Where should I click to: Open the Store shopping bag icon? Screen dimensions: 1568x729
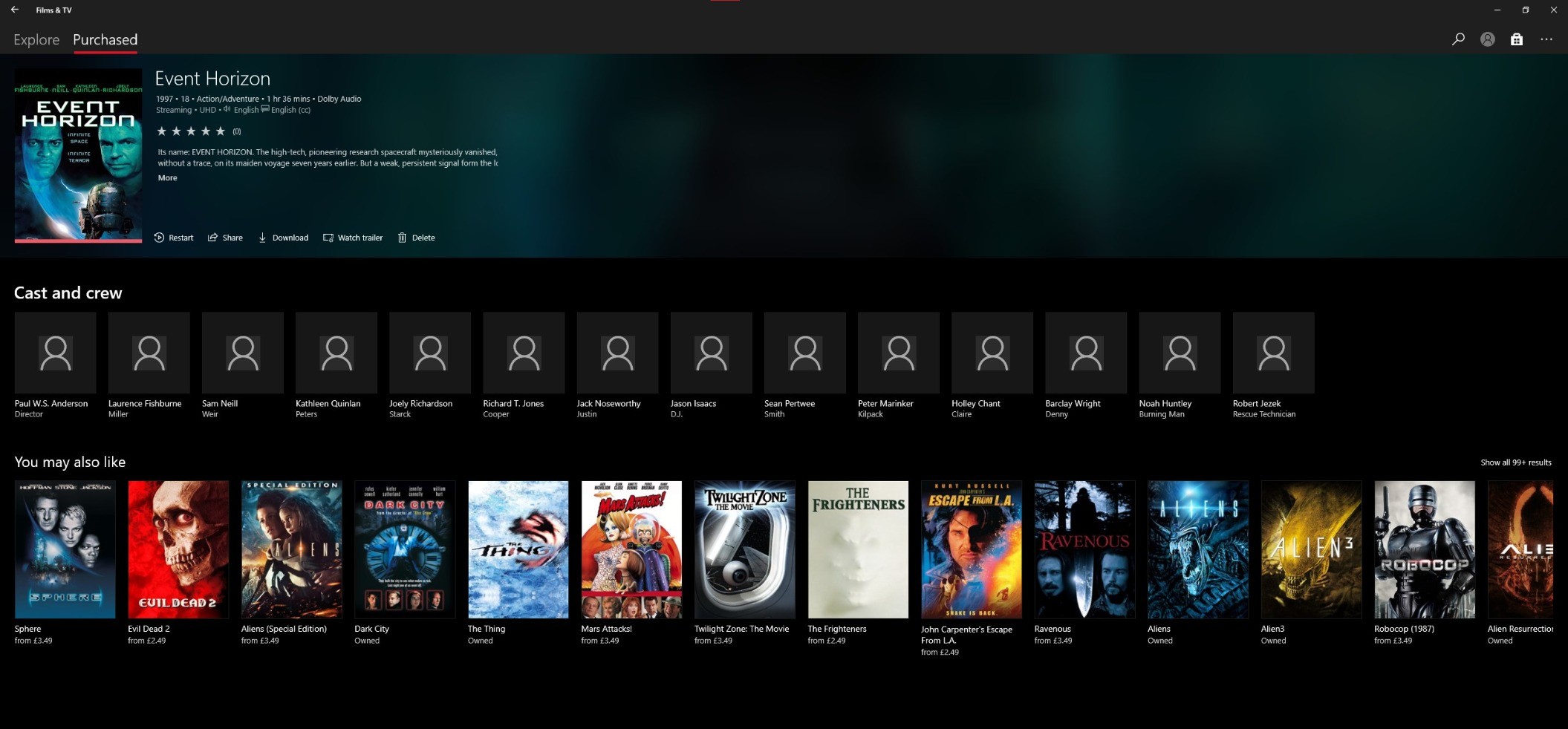pyautogui.click(x=1517, y=39)
